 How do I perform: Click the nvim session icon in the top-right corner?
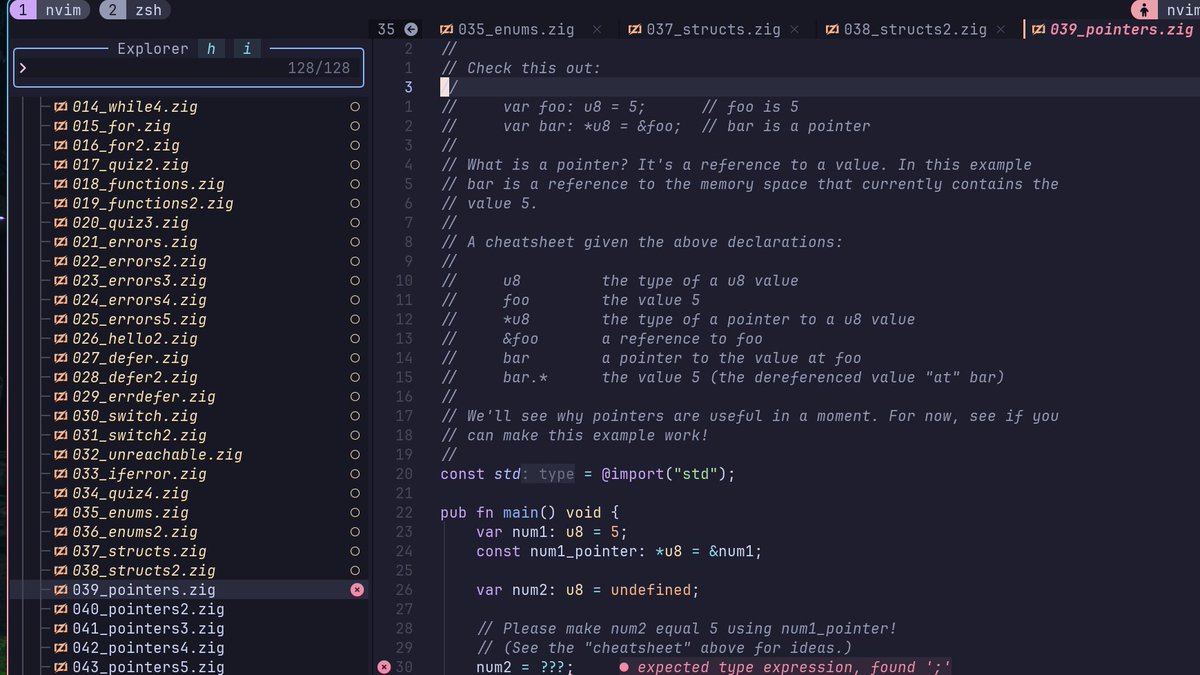point(1146,9)
